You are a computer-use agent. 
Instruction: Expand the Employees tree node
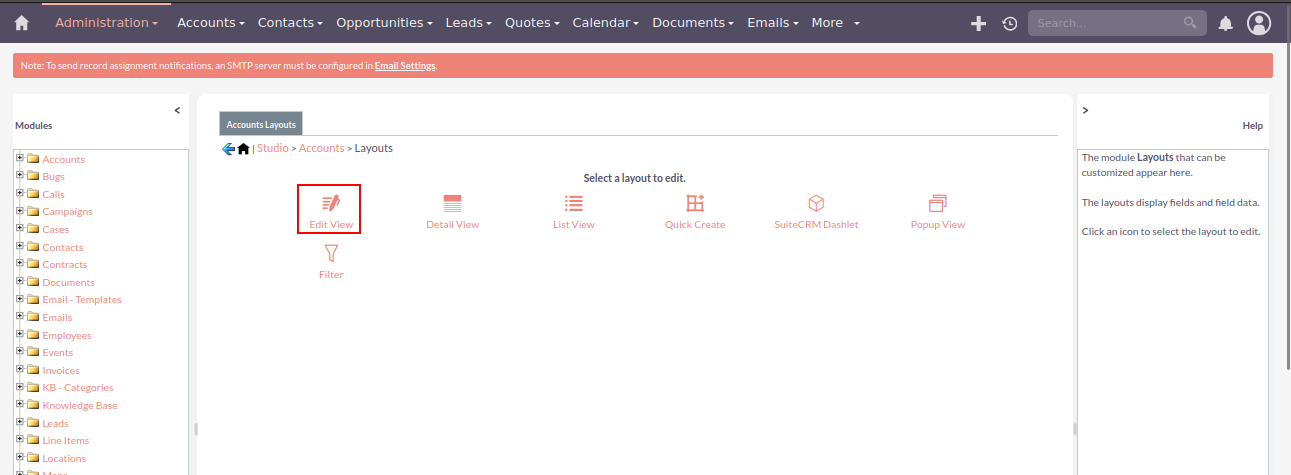click(20, 334)
